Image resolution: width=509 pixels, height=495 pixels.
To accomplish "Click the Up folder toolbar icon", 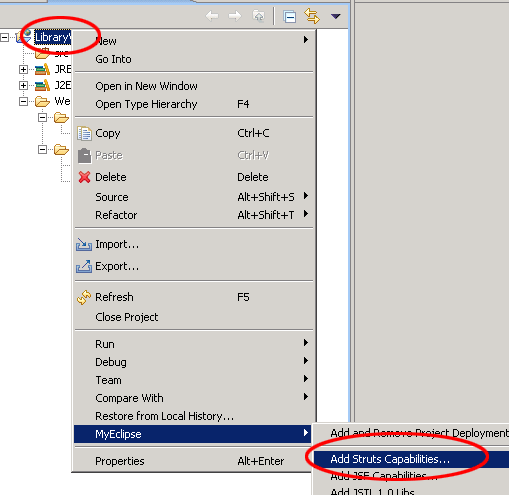I will 259,16.
